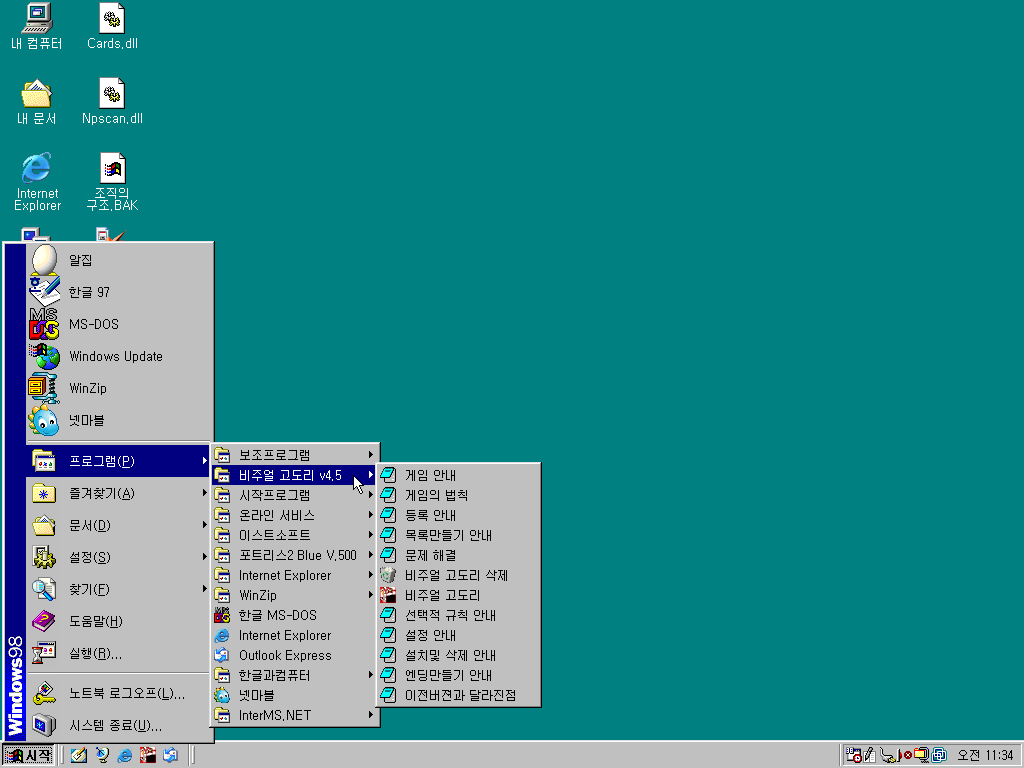
Task: Open the 내 컴퓨터 desktop icon
Action: 37,26
